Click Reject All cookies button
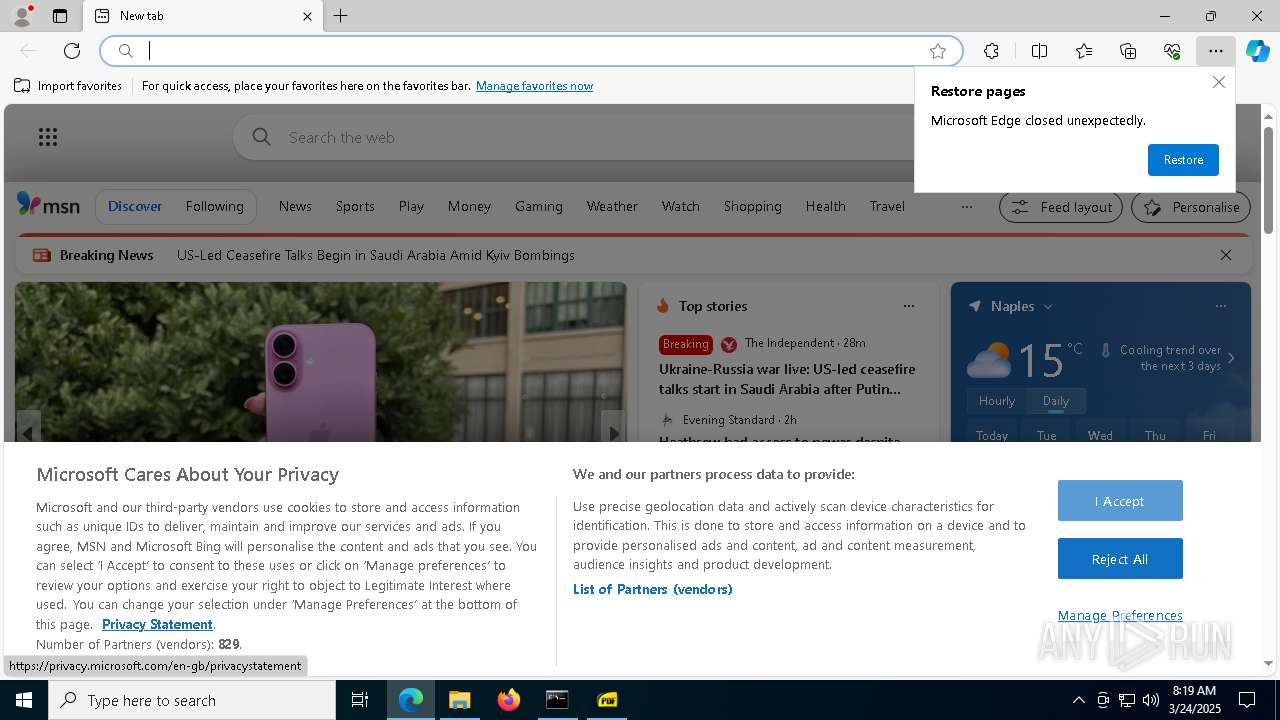The height and width of the screenshot is (720, 1280). pyautogui.click(x=1120, y=559)
